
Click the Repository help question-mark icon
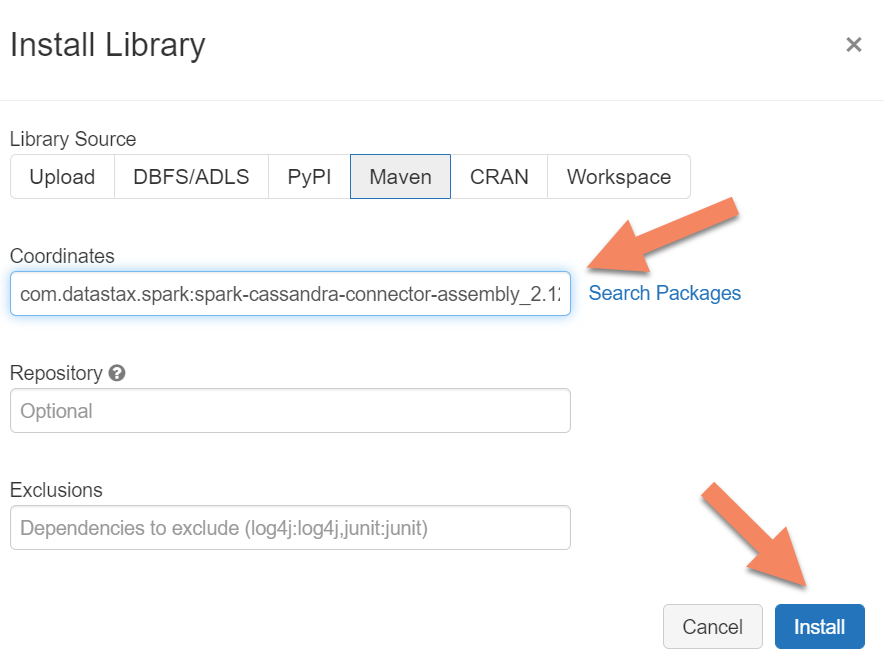click(117, 373)
